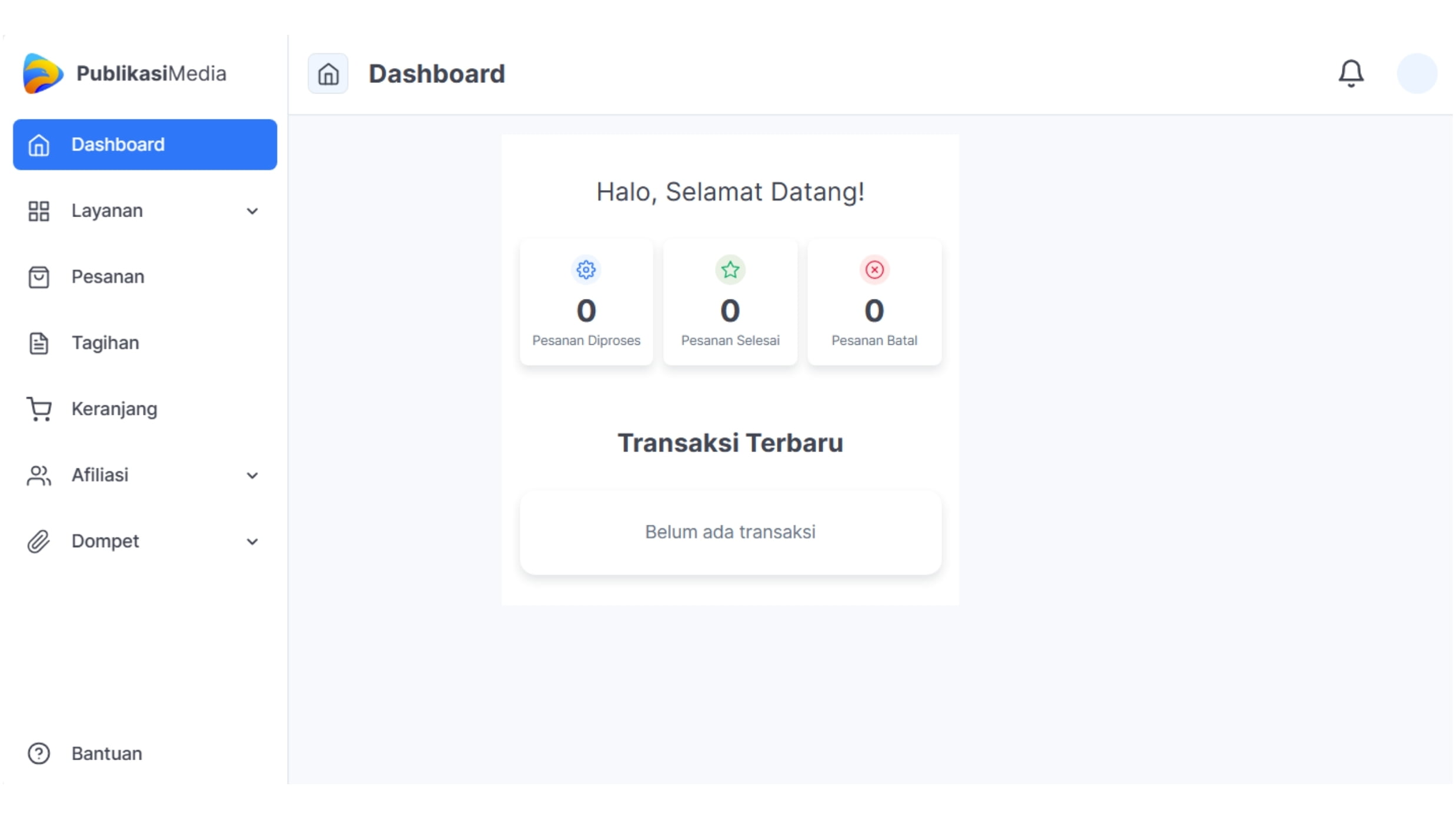Click the Tagihan document icon
This screenshot has width=1456, height=819.
point(39,343)
